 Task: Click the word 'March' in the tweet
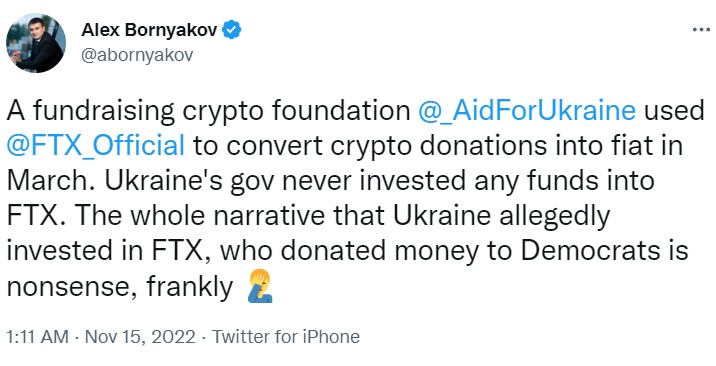point(51,181)
